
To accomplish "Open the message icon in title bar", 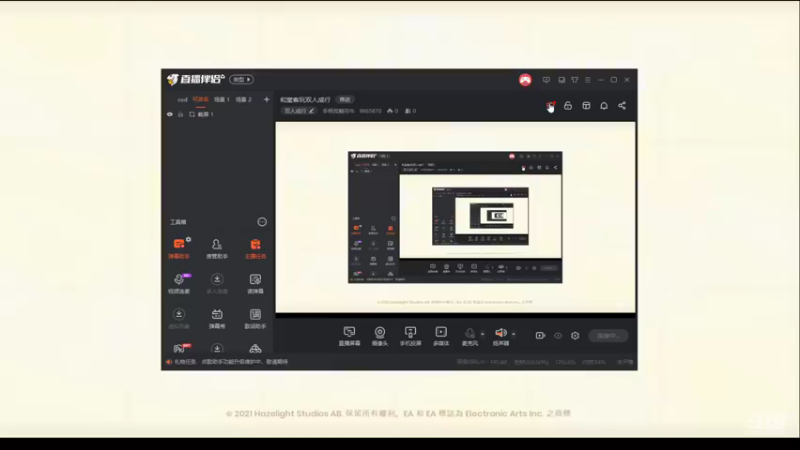I will [x=546, y=80].
